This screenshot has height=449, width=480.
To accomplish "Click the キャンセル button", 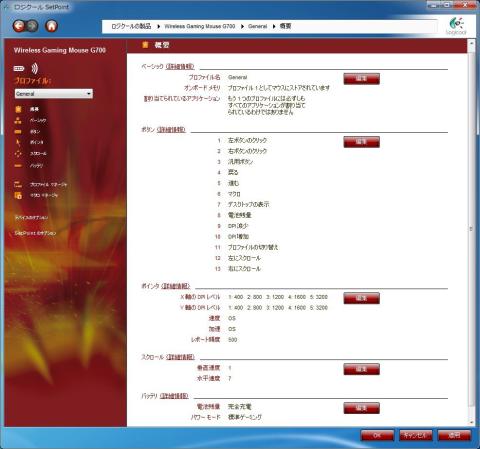I will point(416,435).
